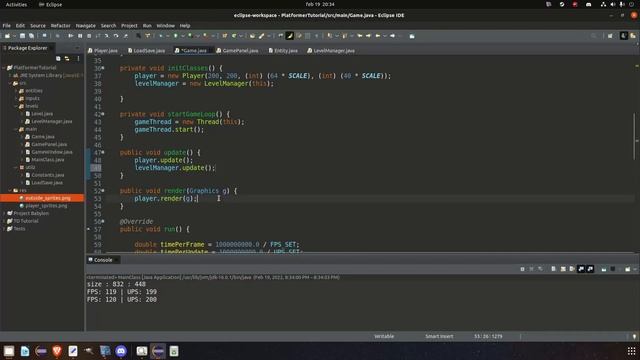This screenshot has width=640, height=360.
Task: Select player_sprites.png in res folder
Action: (x=46, y=206)
